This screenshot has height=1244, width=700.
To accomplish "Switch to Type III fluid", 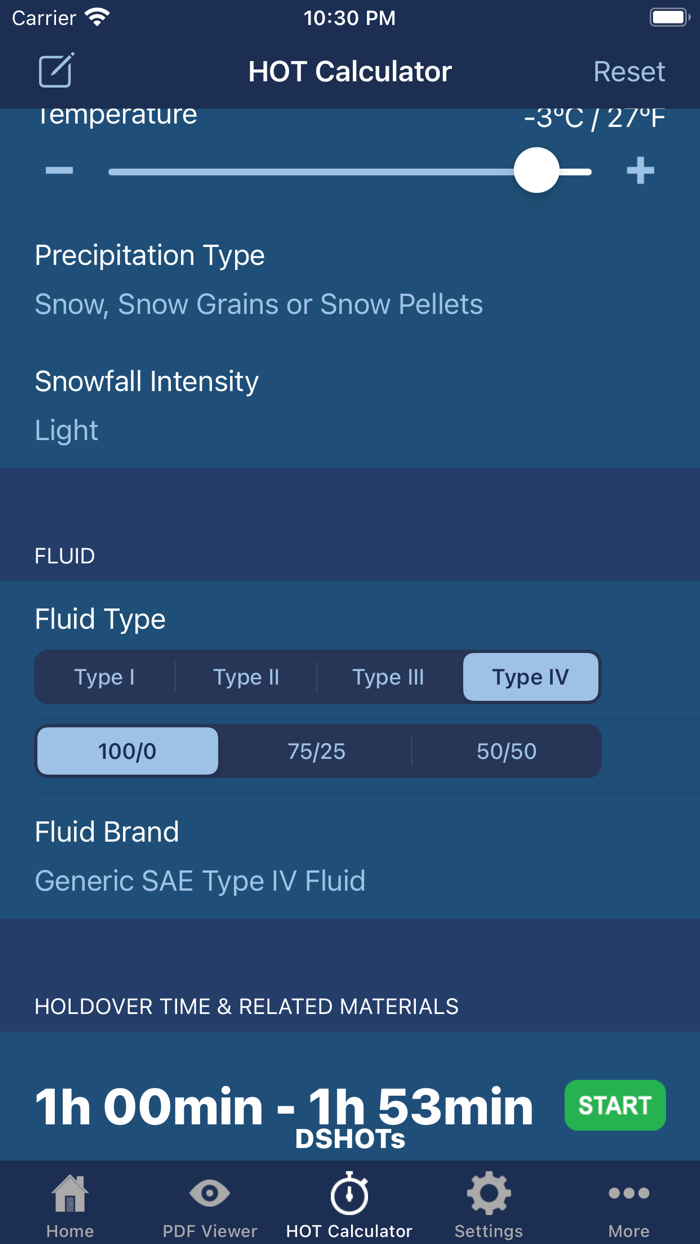I will click(388, 677).
